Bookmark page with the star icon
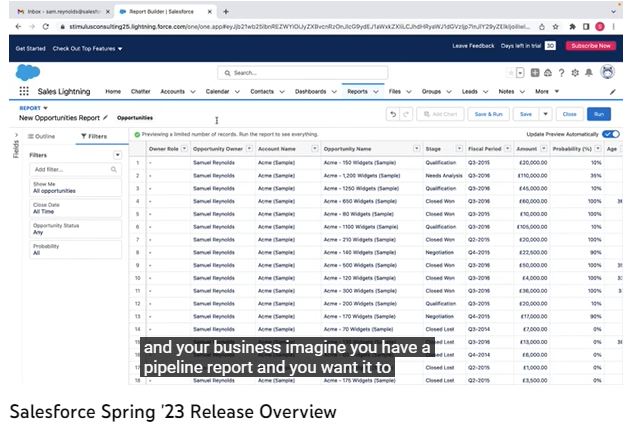Image resolution: width=629 pixels, height=429 pixels. click(x=556, y=27)
